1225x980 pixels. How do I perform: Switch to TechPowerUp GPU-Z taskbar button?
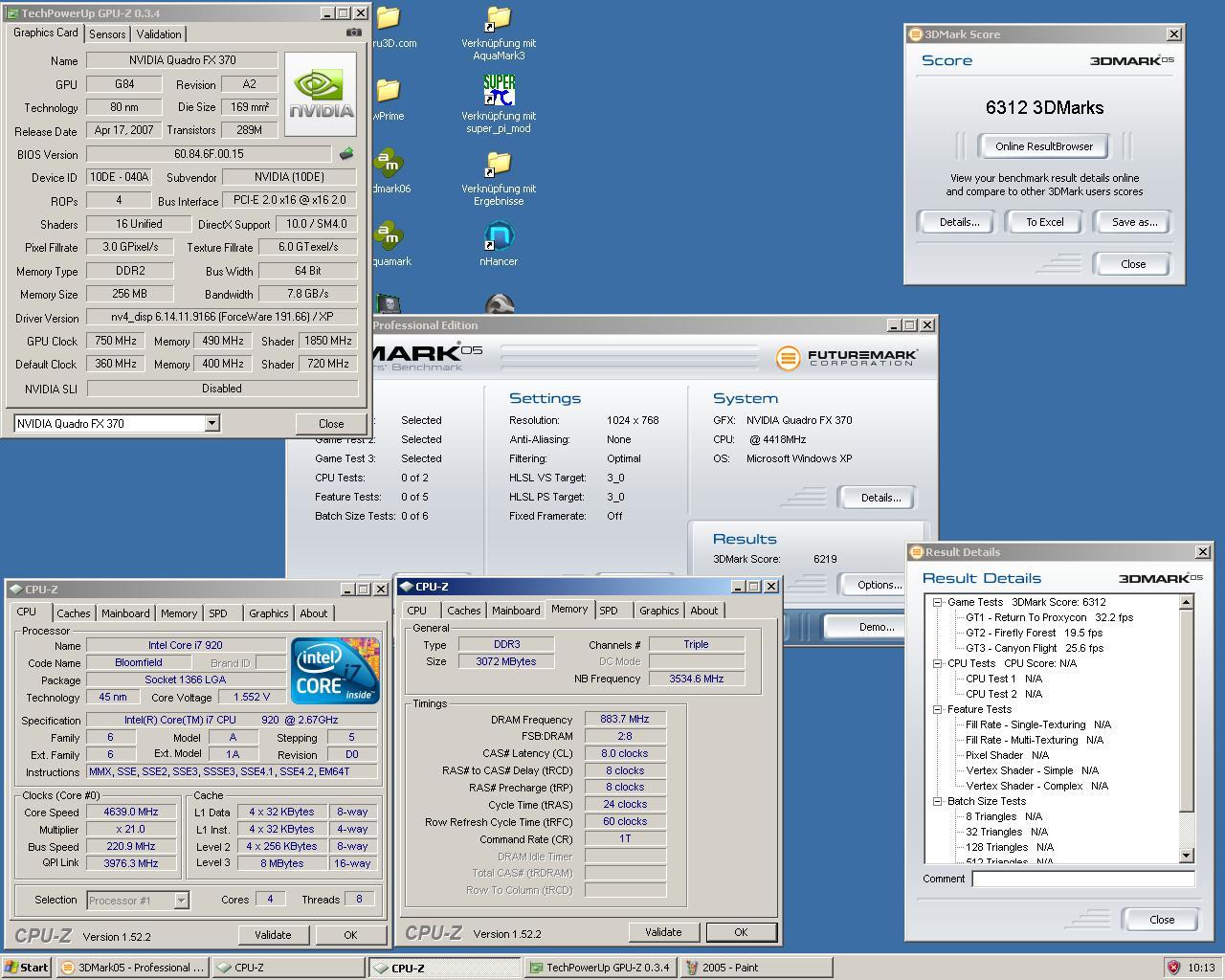coord(601,968)
